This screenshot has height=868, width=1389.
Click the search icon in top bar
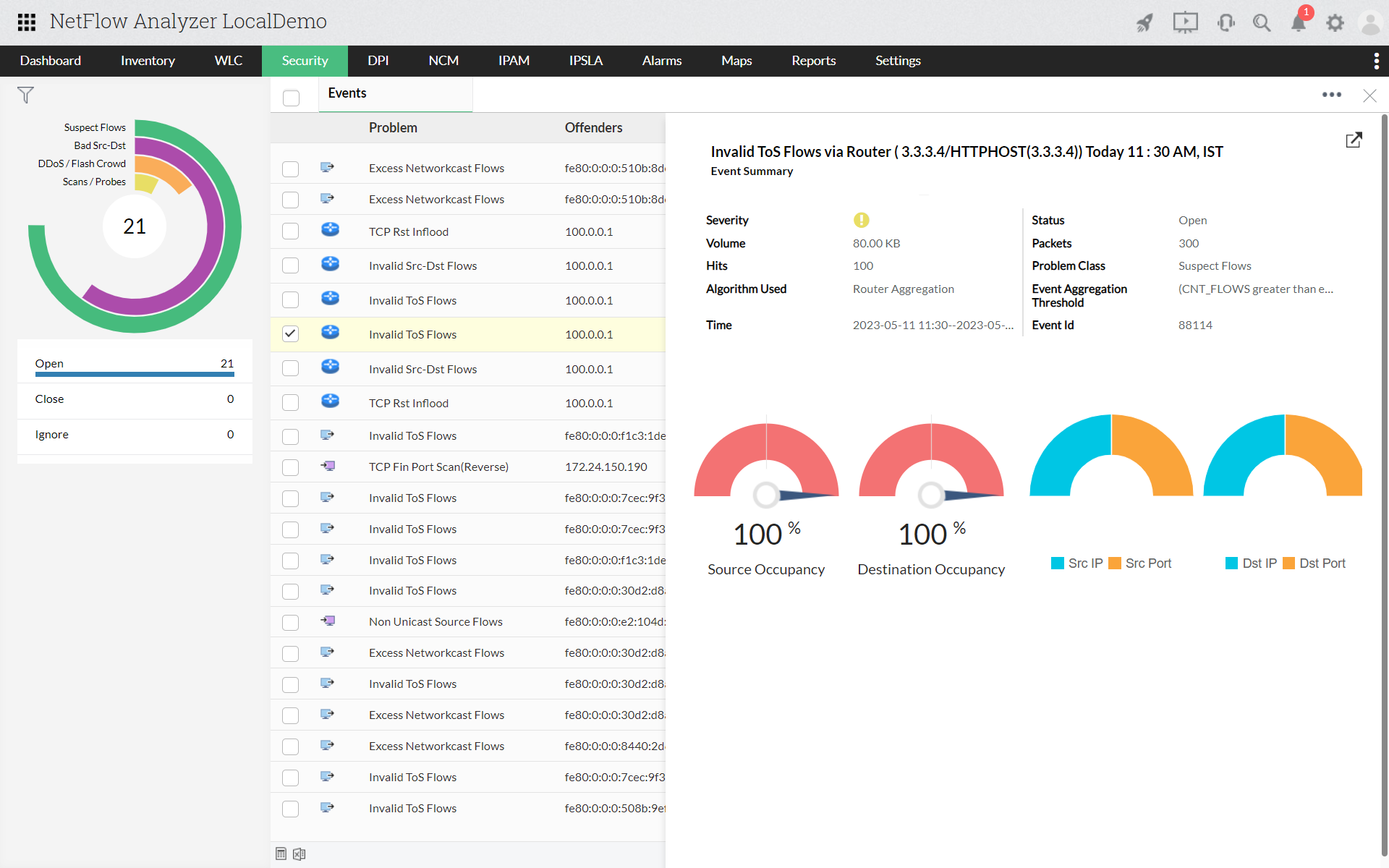tap(1260, 22)
